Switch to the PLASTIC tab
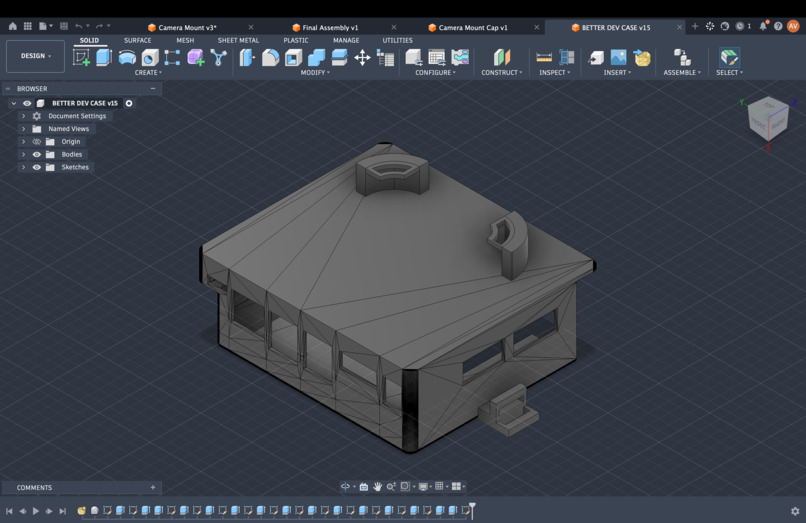The image size is (806, 523). coord(296,40)
